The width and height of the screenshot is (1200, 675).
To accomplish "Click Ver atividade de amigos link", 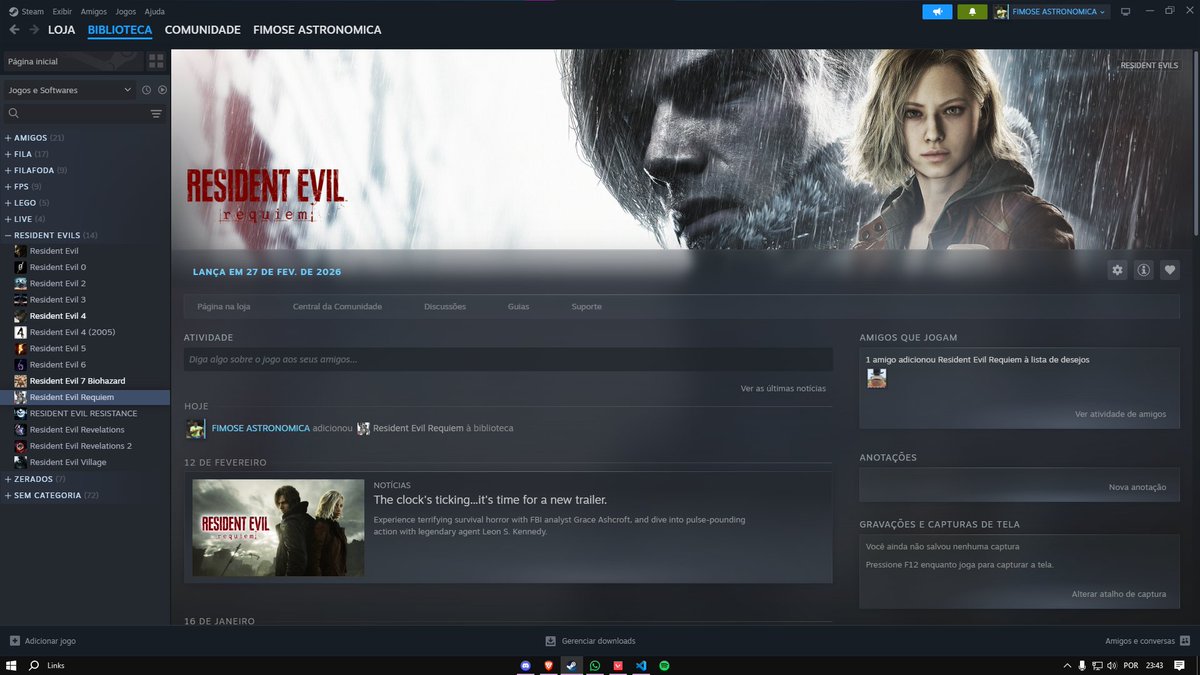I will 1121,414.
